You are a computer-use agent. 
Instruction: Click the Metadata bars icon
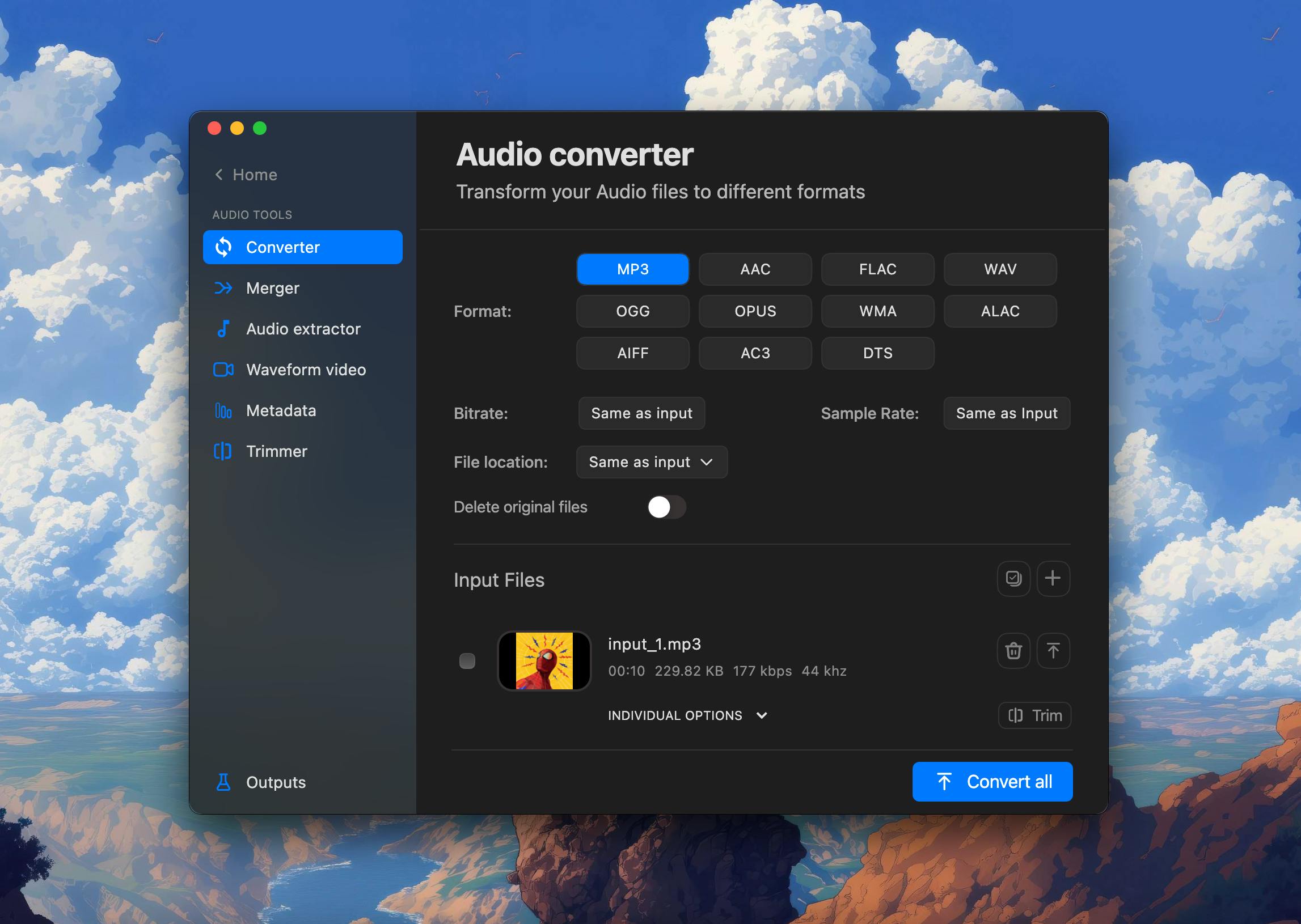pyautogui.click(x=223, y=411)
